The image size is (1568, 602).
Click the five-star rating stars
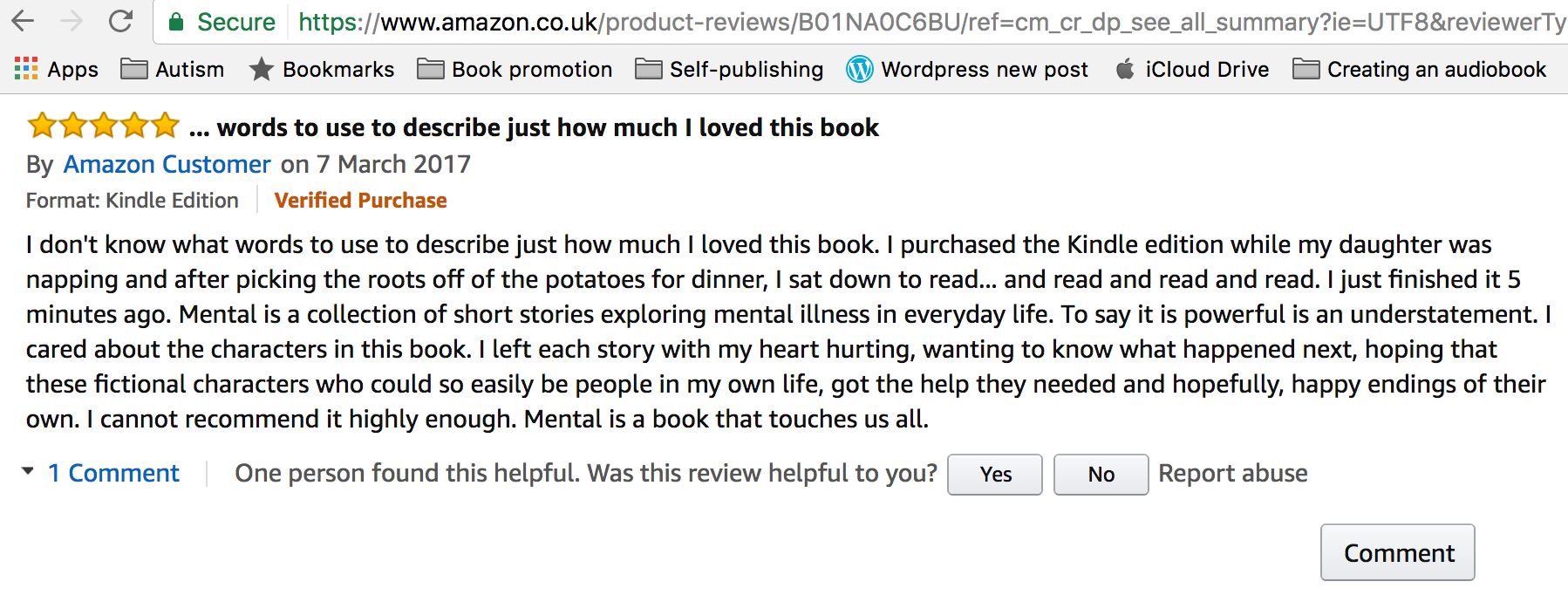(x=100, y=126)
